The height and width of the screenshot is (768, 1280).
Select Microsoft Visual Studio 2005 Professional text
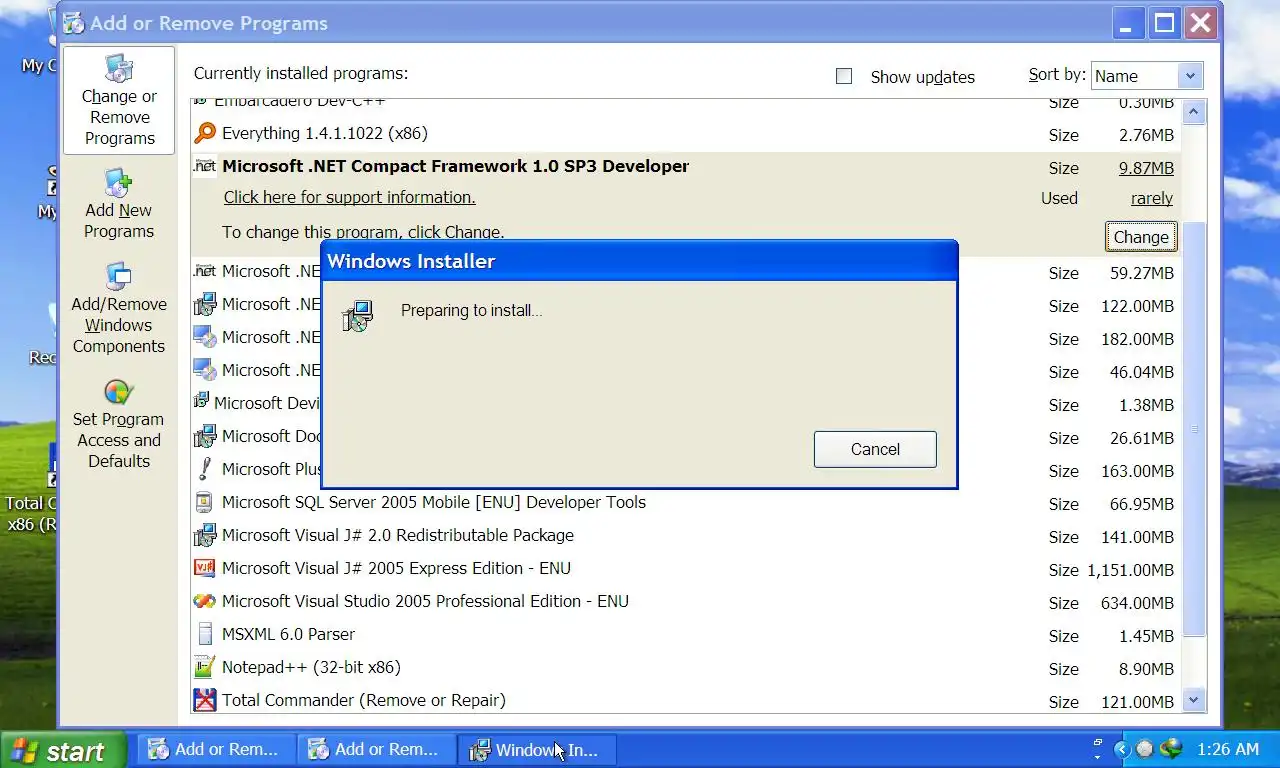pyautogui.click(x=425, y=601)
